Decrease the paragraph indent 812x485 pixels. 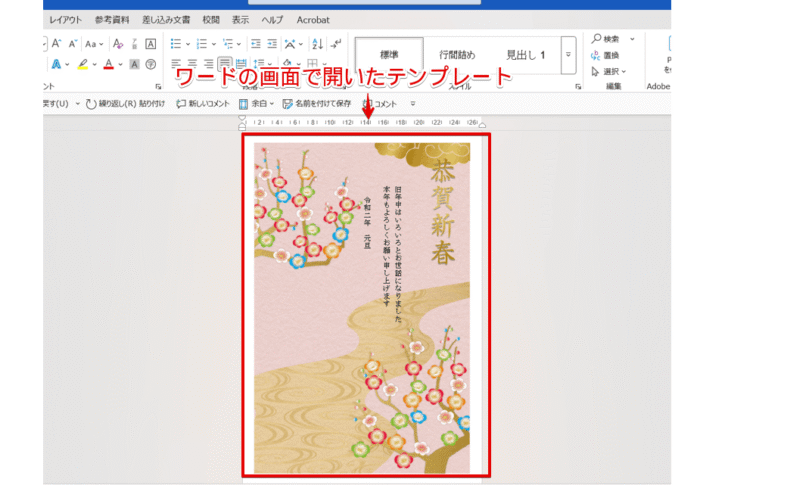point(255,44)
